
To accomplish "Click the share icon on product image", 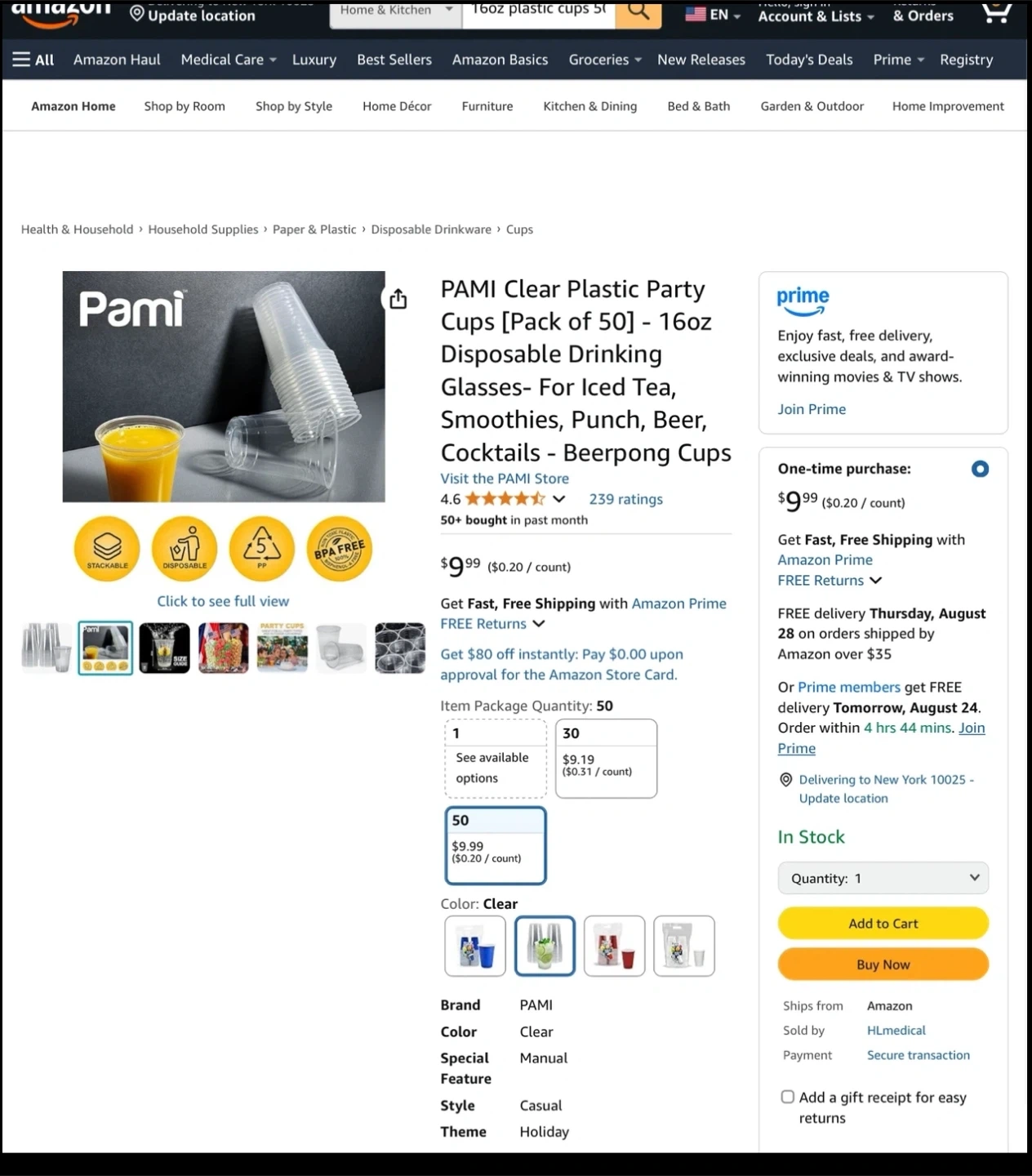I will [x=398, y=299].
